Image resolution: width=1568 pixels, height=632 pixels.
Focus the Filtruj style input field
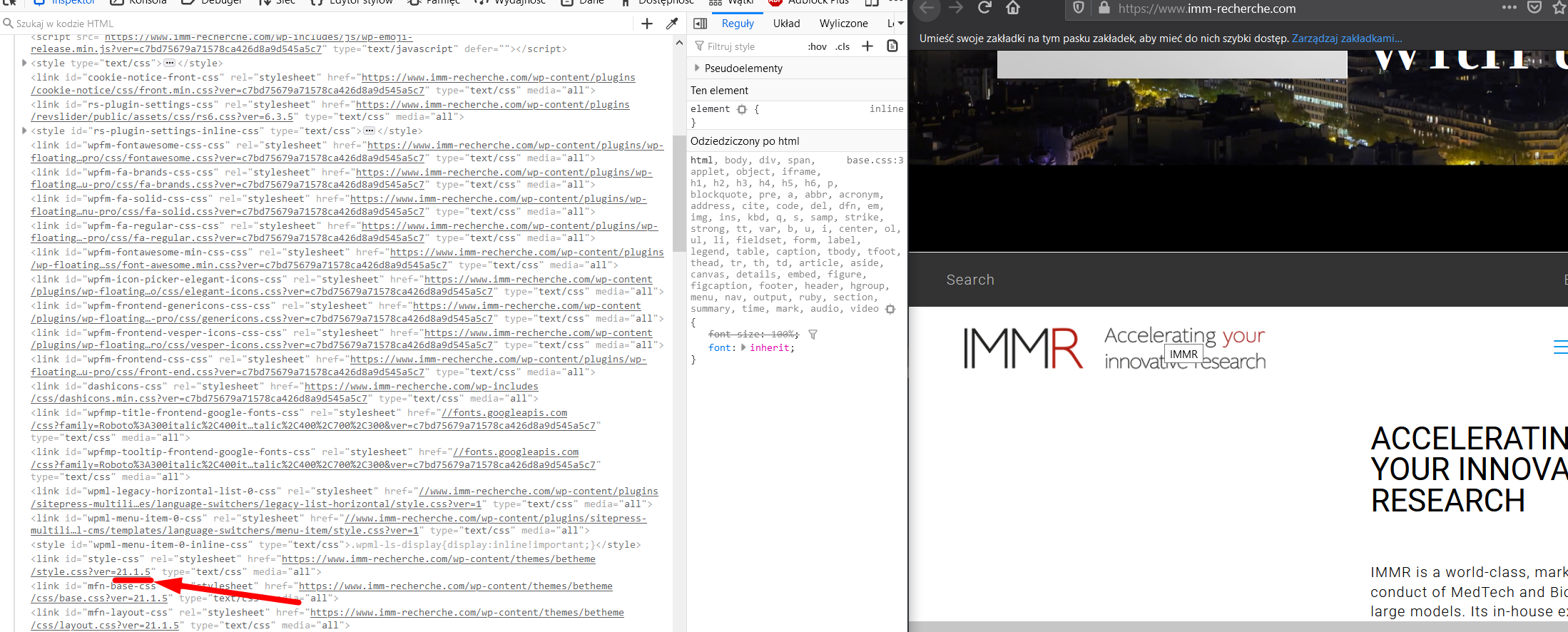click(745, 46)
